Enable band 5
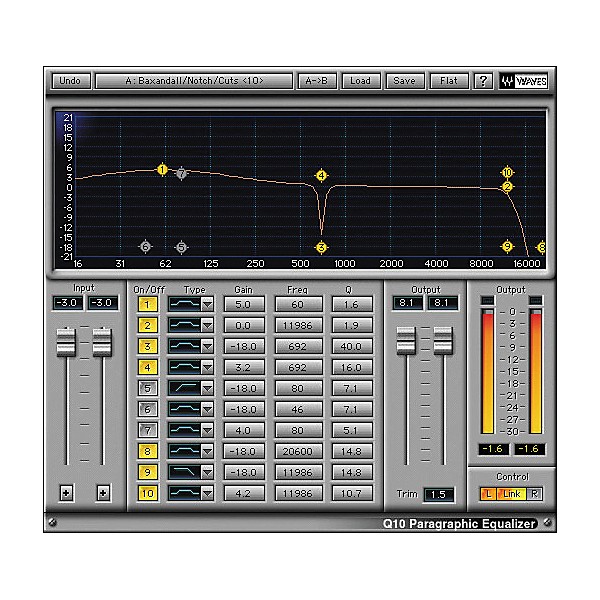 tap(147, 388)
